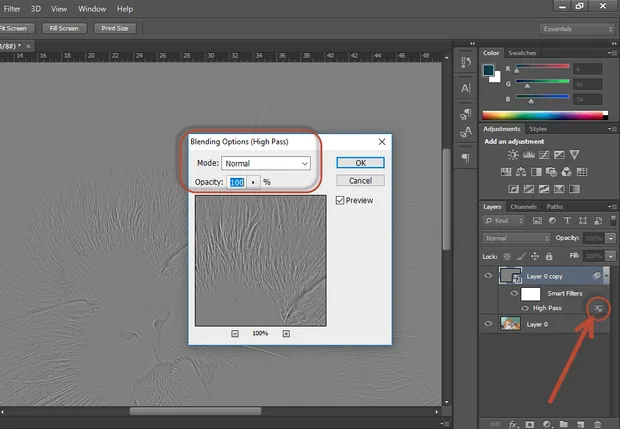The width and height of the screenshot is (620, 429).
Task: Create a new layer icon
Action: 580,424
